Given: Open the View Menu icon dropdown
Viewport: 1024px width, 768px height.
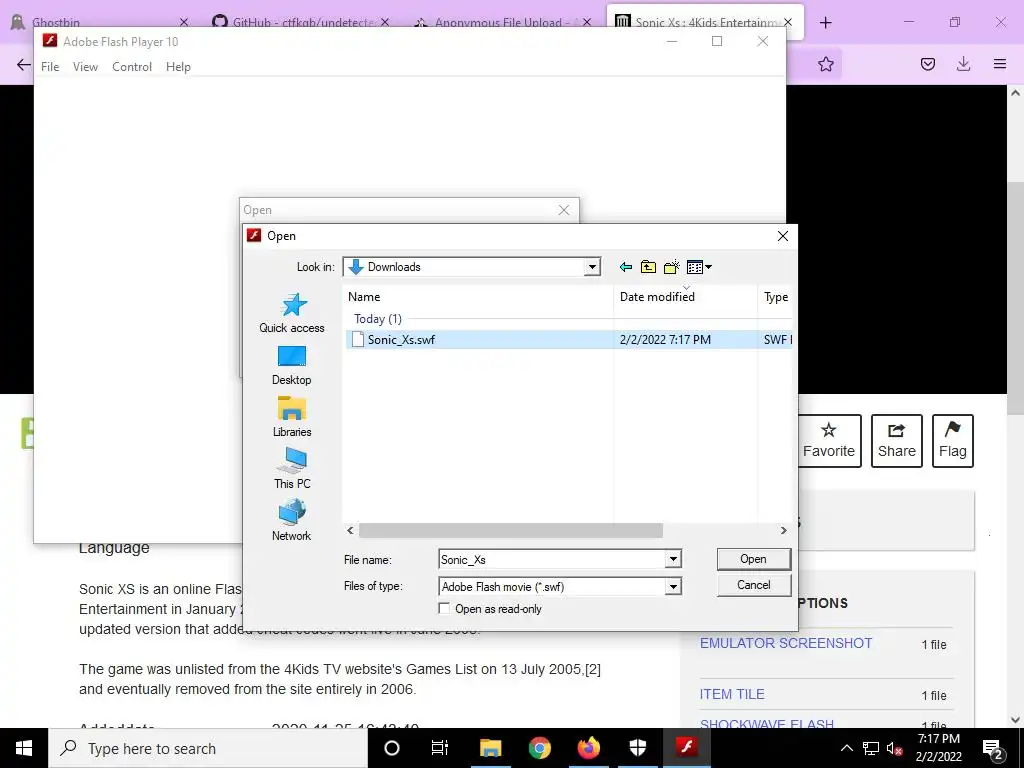Looking at the screenshot, I should pos(699,267).
